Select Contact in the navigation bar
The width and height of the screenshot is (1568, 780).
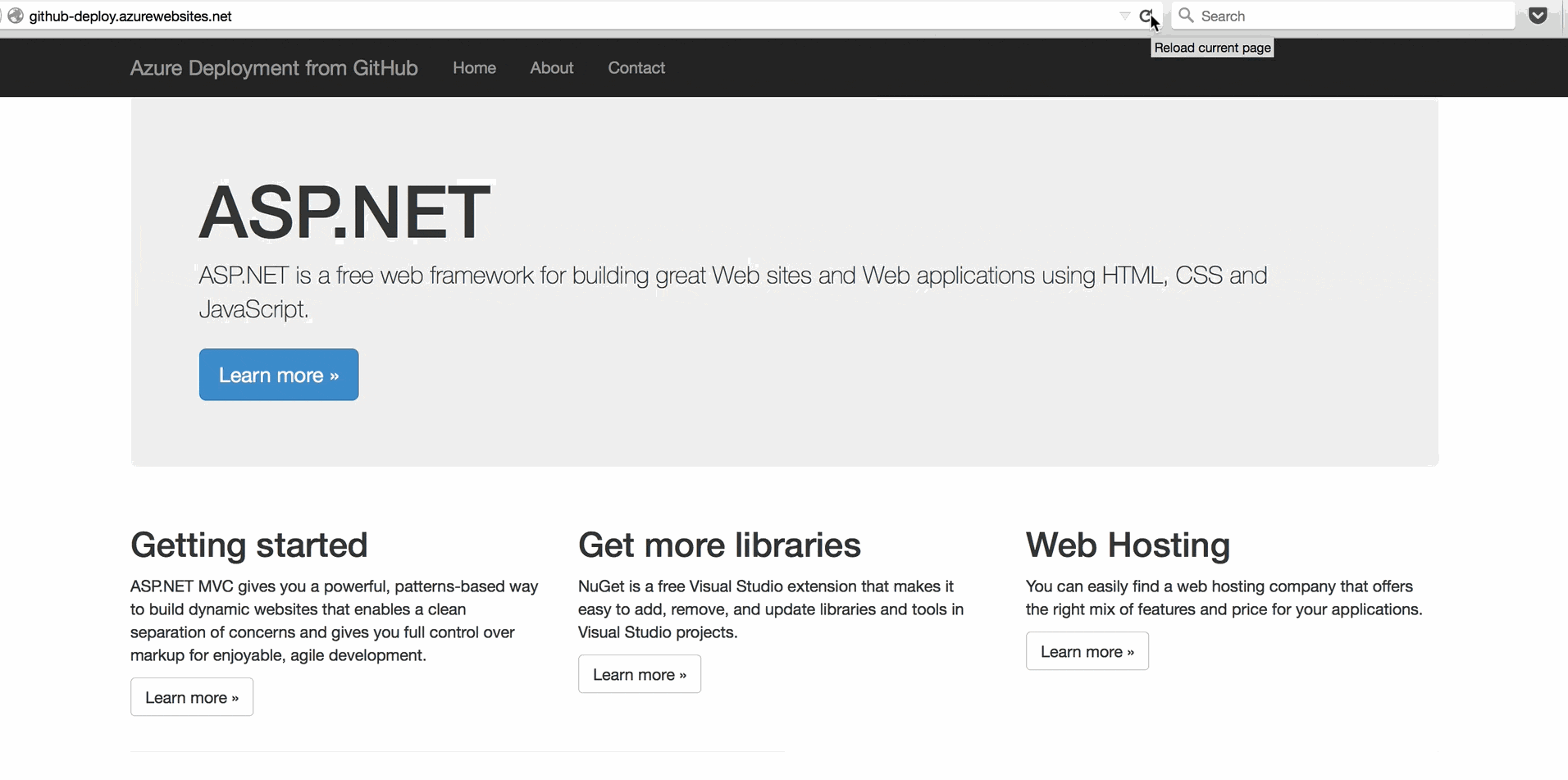pos(636,68)
